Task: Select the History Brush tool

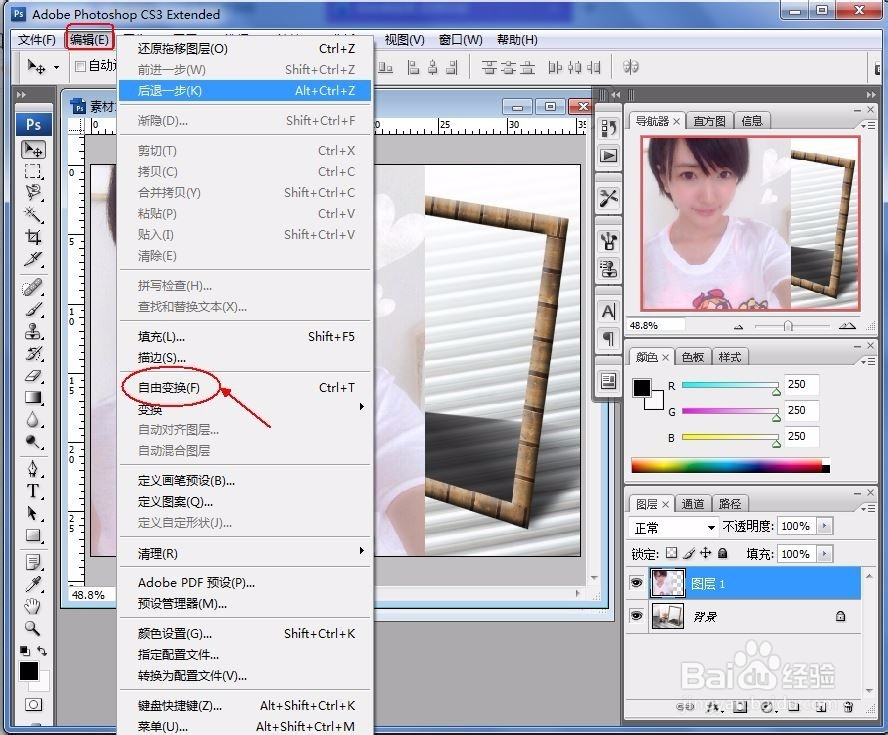Action: click(33, 353)
